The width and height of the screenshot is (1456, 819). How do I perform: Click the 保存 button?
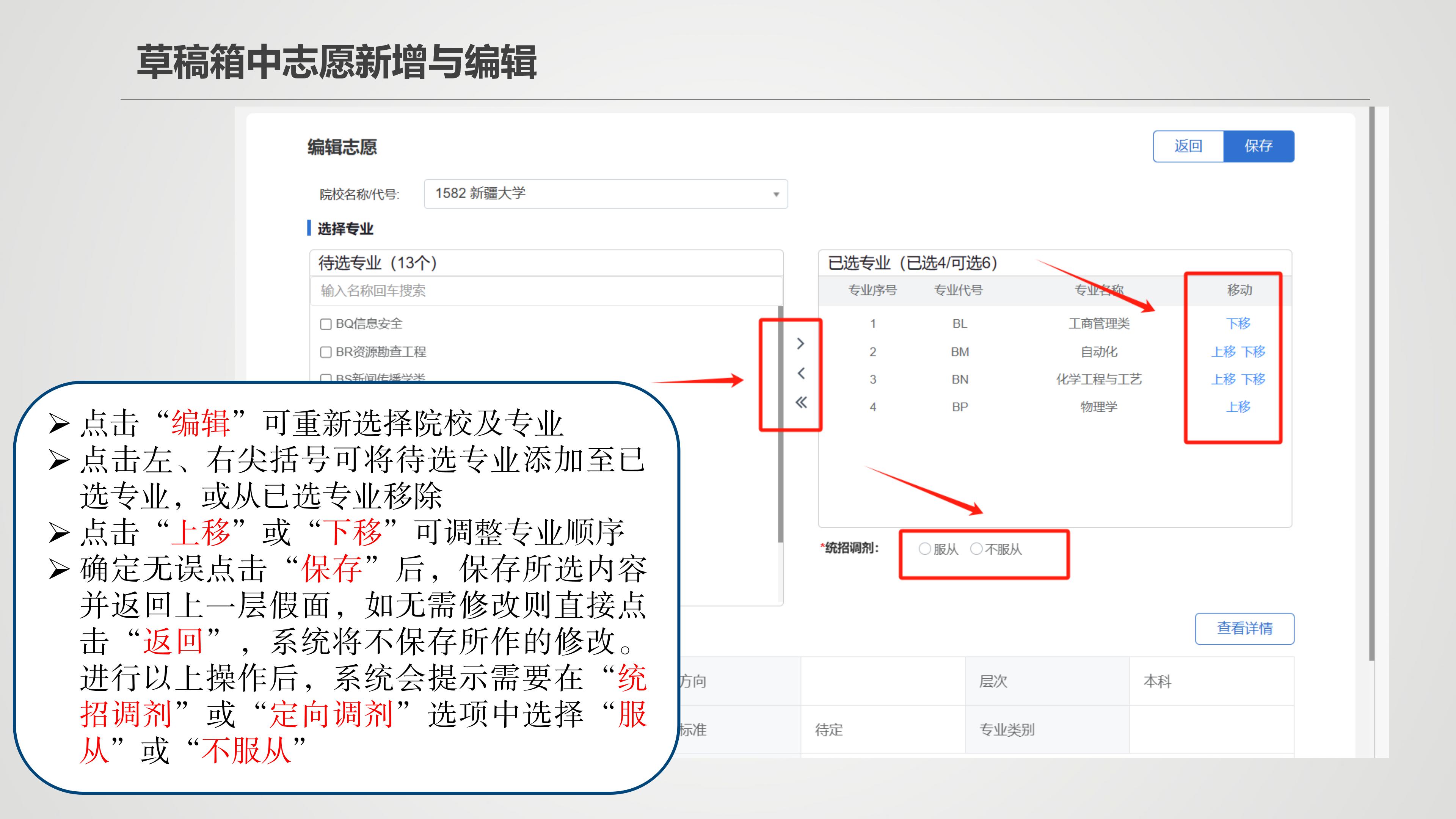click(1259, 146)
